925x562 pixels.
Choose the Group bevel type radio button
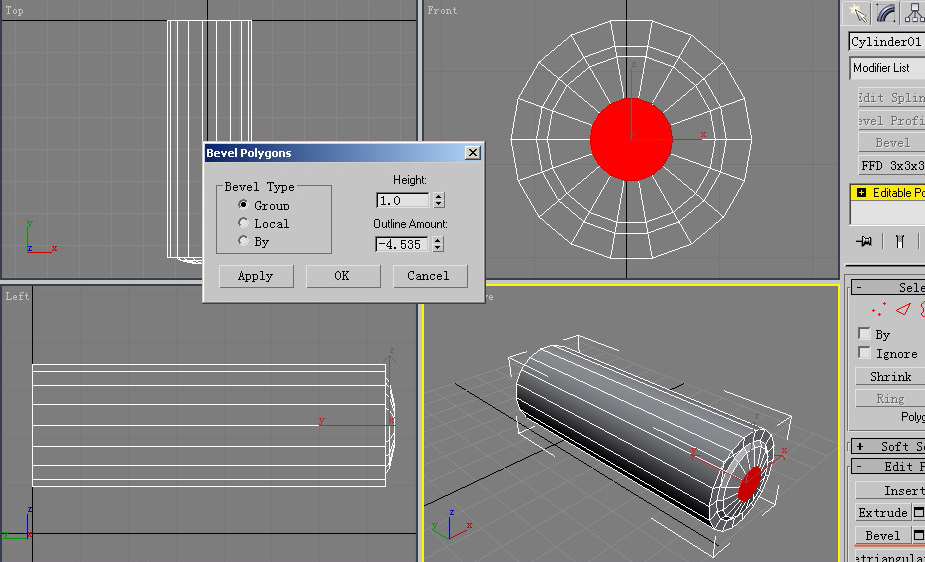[x=243, y=204]
